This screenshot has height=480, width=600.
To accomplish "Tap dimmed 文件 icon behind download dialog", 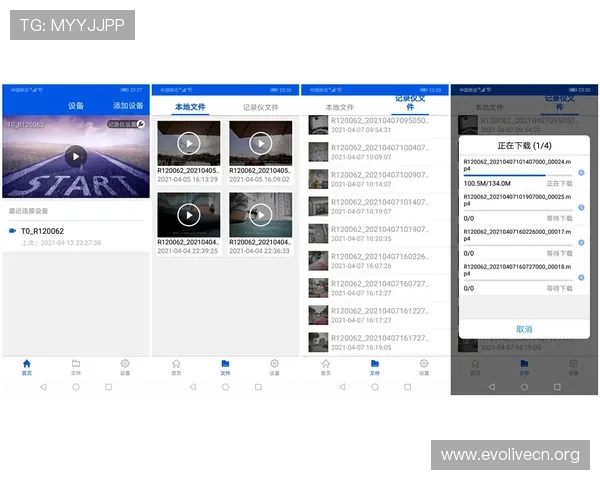I will pos(524,367).
